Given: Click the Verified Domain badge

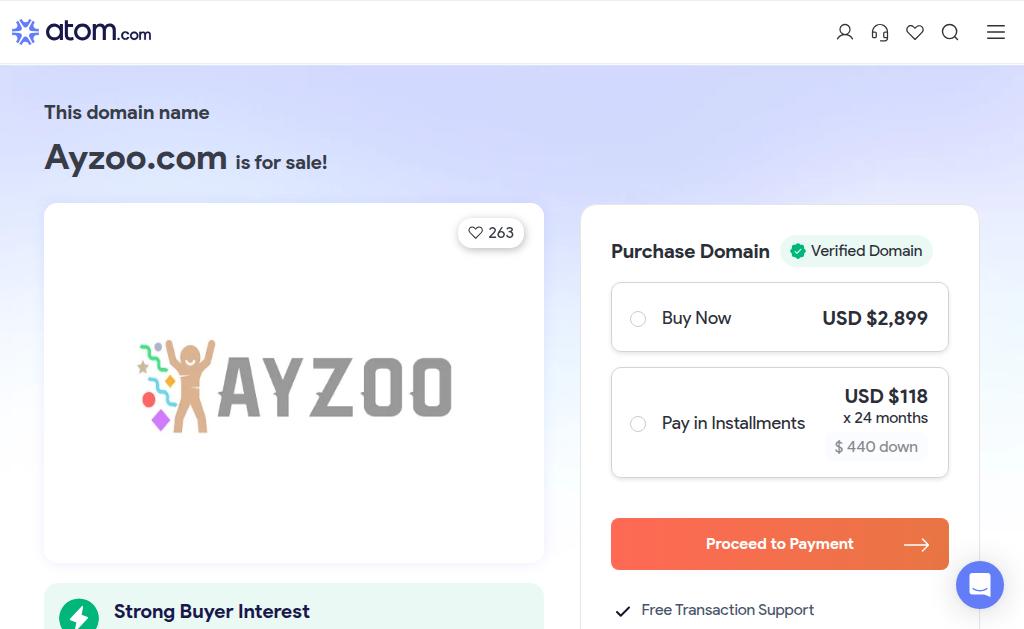Looking at the screenshot, I should click(x=856, y=251).
